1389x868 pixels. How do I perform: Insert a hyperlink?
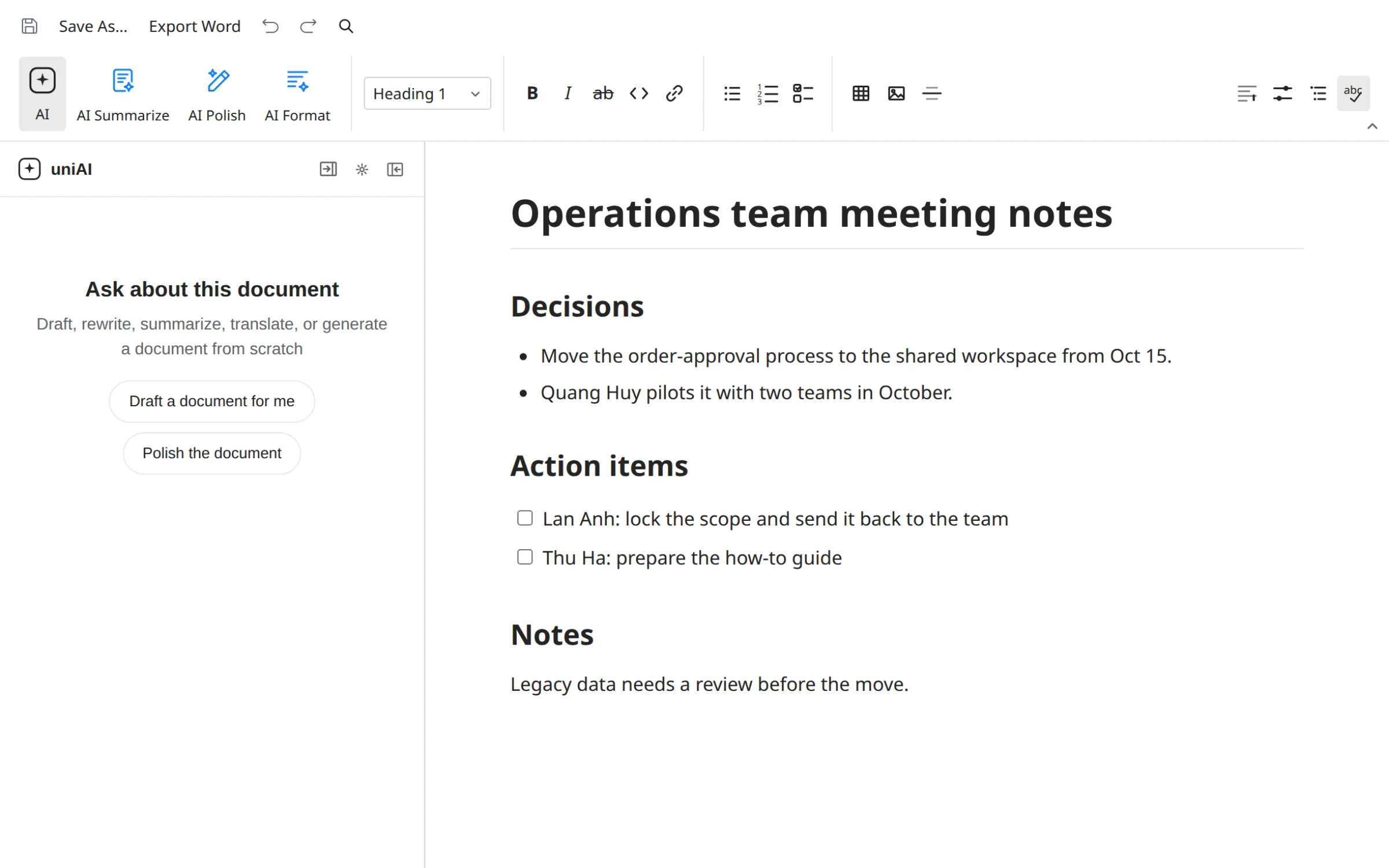674,93
